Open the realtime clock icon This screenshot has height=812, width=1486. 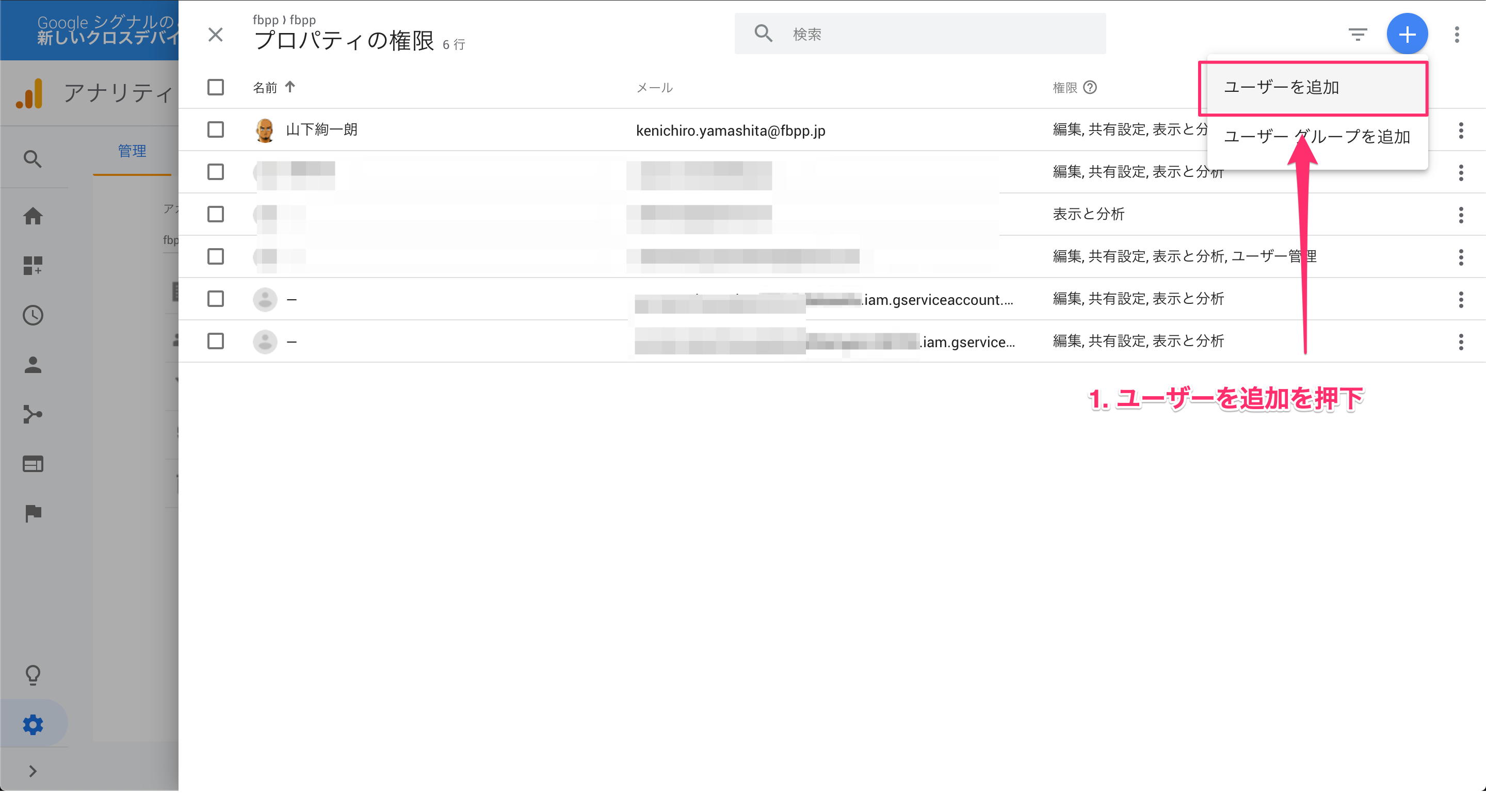[x=33, y=315]
